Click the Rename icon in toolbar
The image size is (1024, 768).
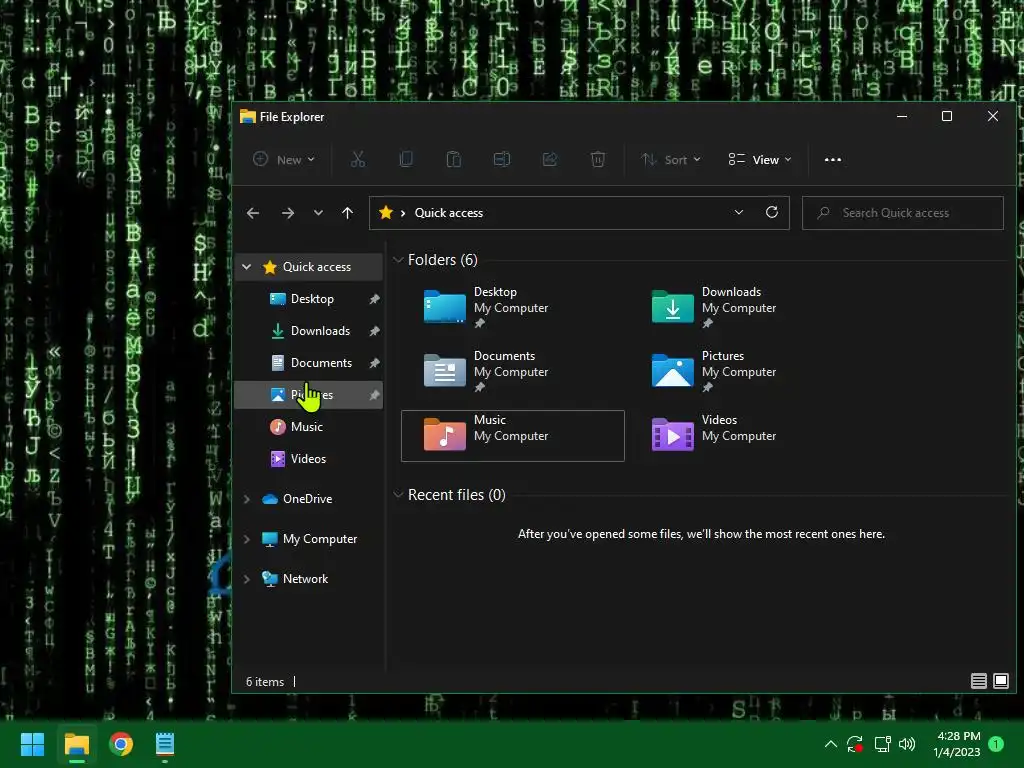[502, 159]
